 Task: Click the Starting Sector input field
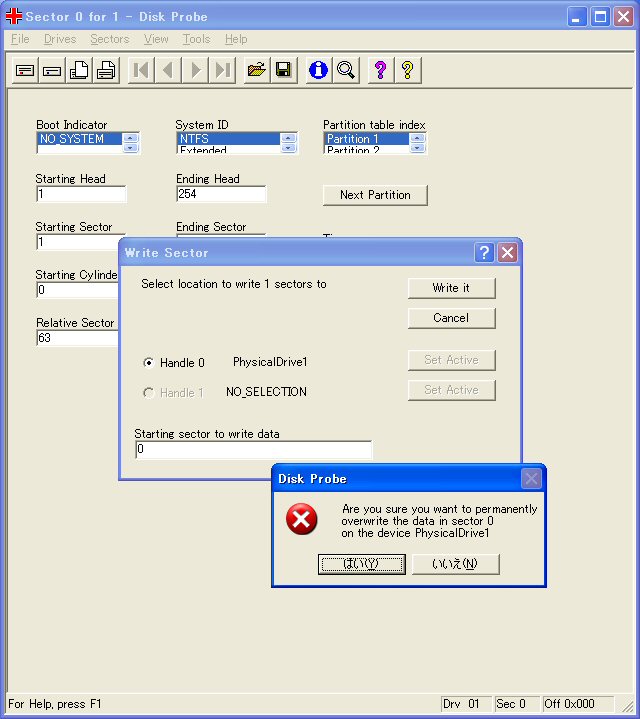click(x=77, y=242)
